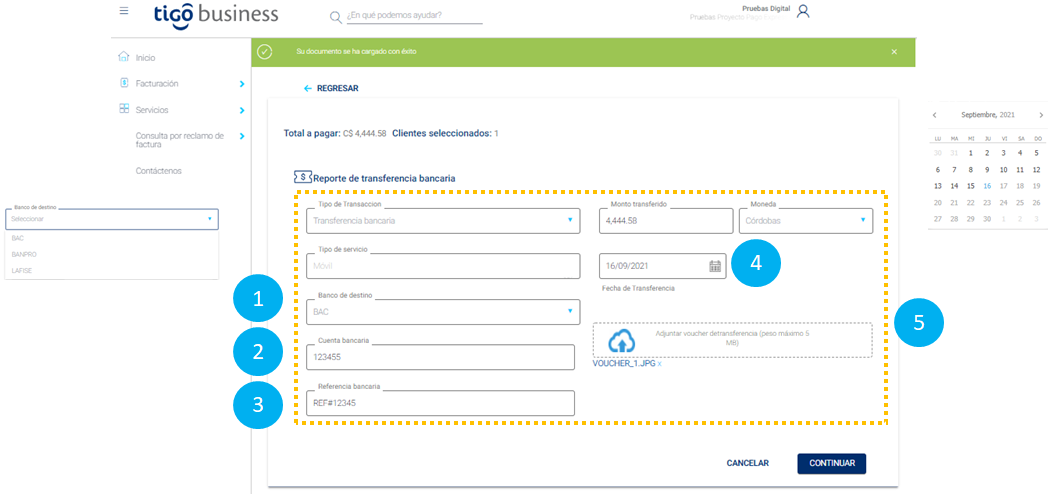The width and height of the screenshot is (1048, 494).
Task: Click the CANCELAR button
Action: 748,463
